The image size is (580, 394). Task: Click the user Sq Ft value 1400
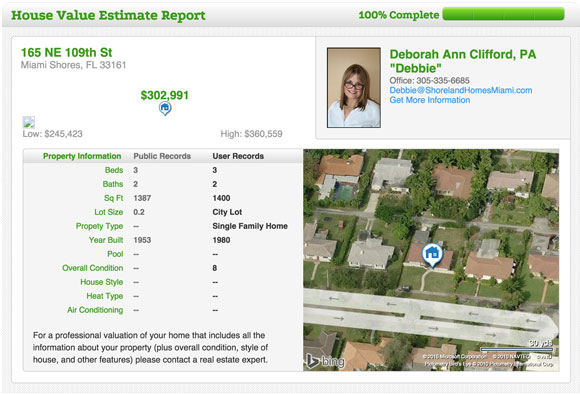click(x=221, y=198)
